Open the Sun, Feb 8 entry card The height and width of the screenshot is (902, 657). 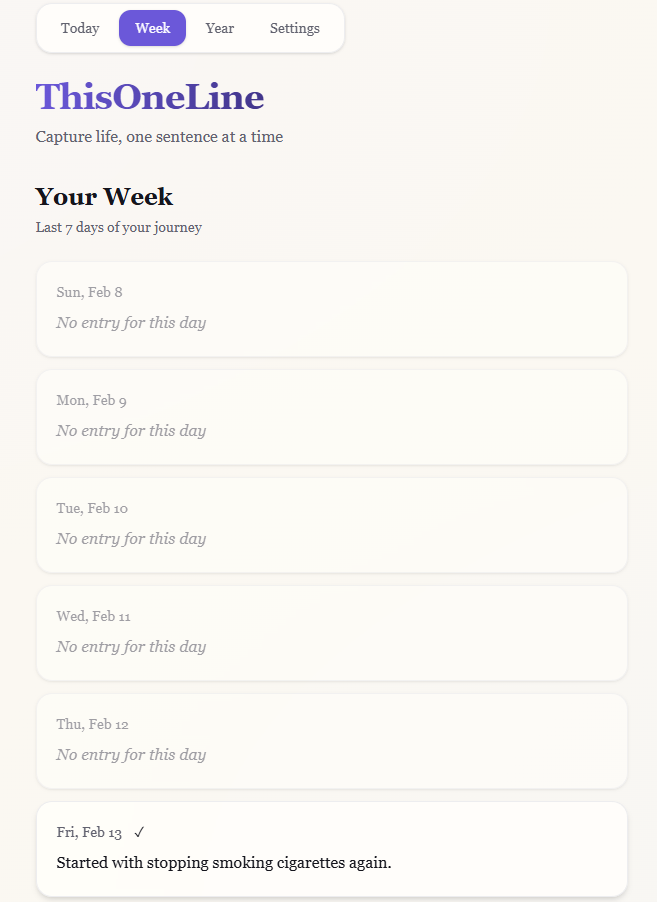coord(331,308)
